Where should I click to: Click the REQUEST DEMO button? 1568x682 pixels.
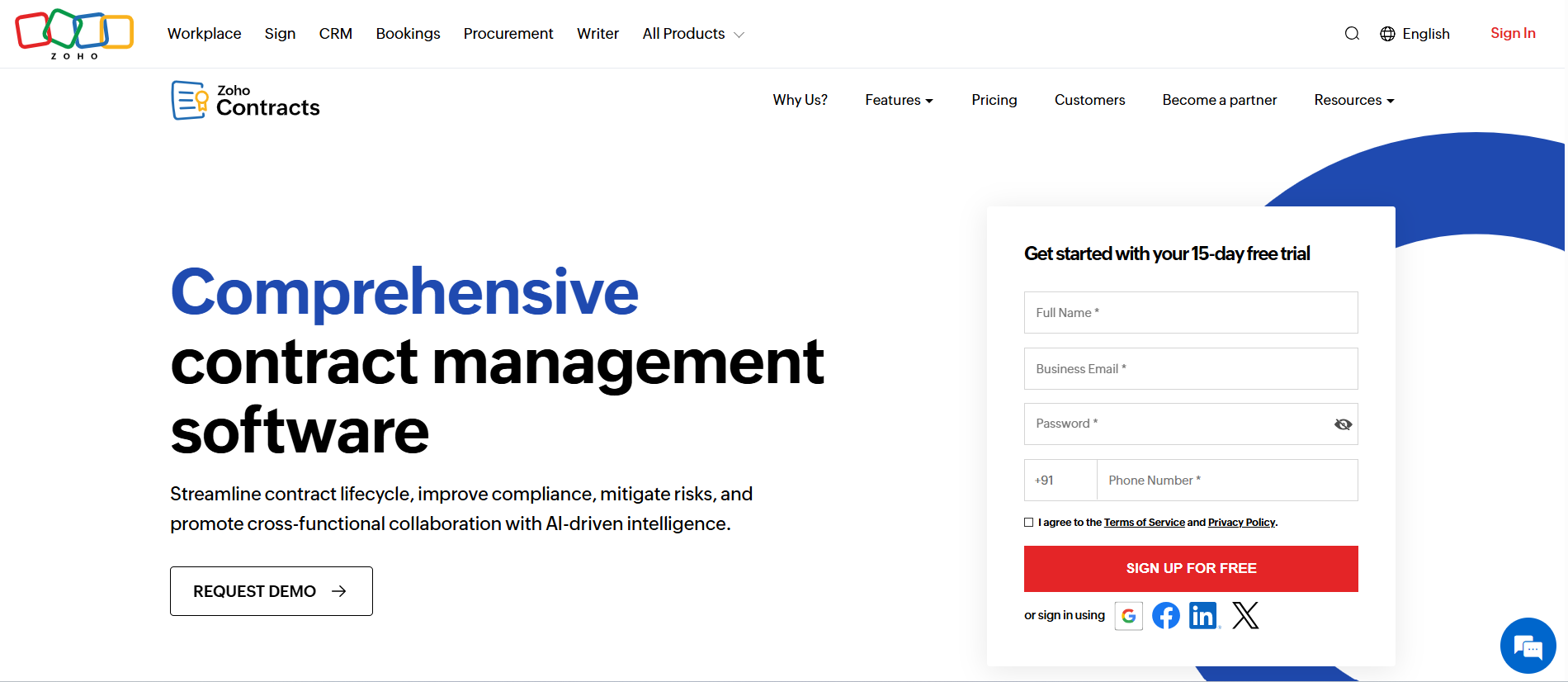click(272, 591)
